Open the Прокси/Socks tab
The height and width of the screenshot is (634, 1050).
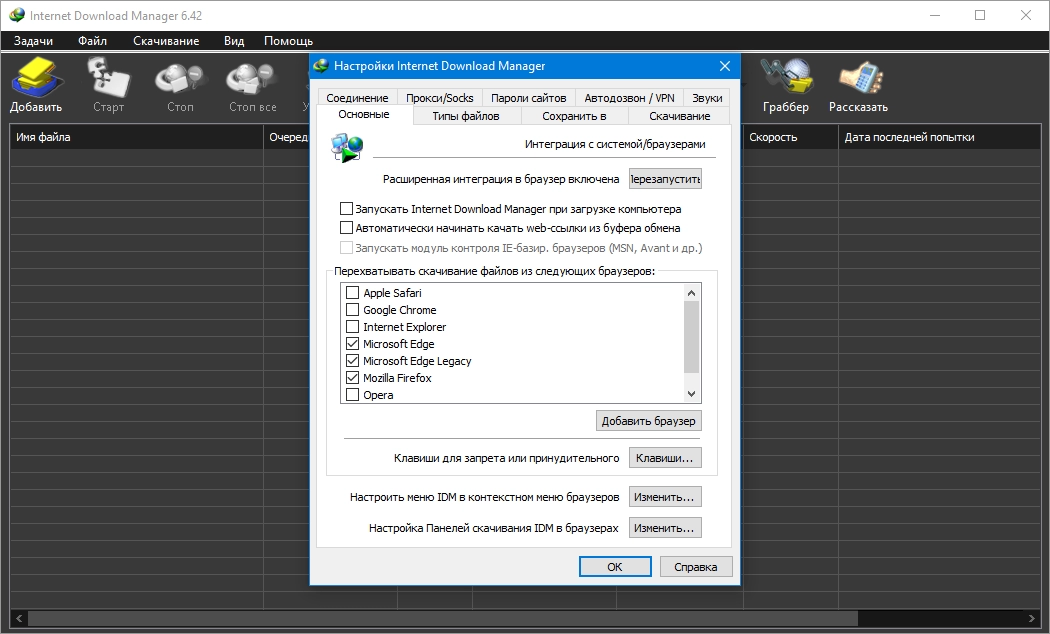point(439,98)
